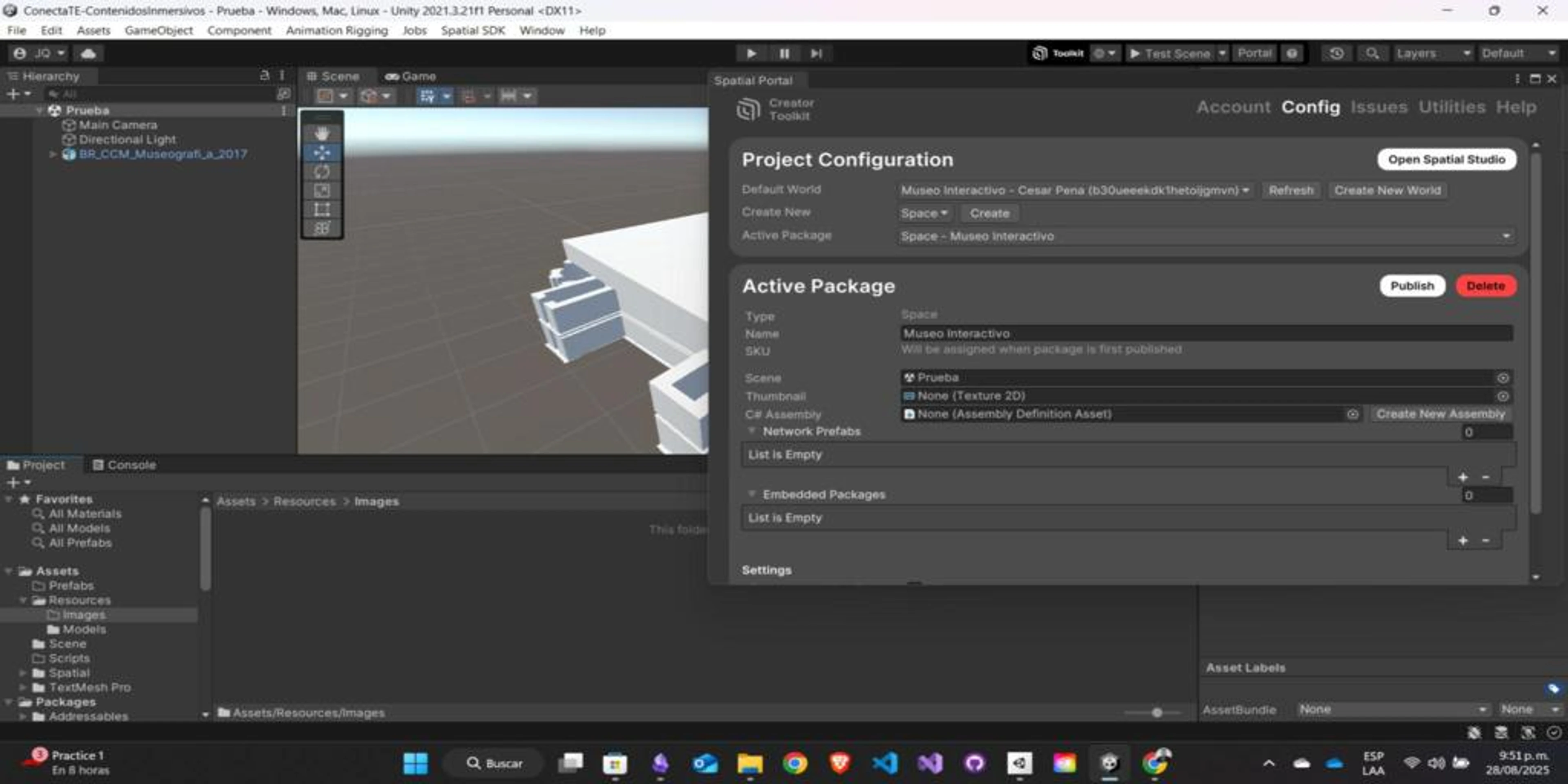The width and height of the screenshot is (1568, 784).
Task: Open the Unity cloud services icon
Action: click(x=89, y=53)
